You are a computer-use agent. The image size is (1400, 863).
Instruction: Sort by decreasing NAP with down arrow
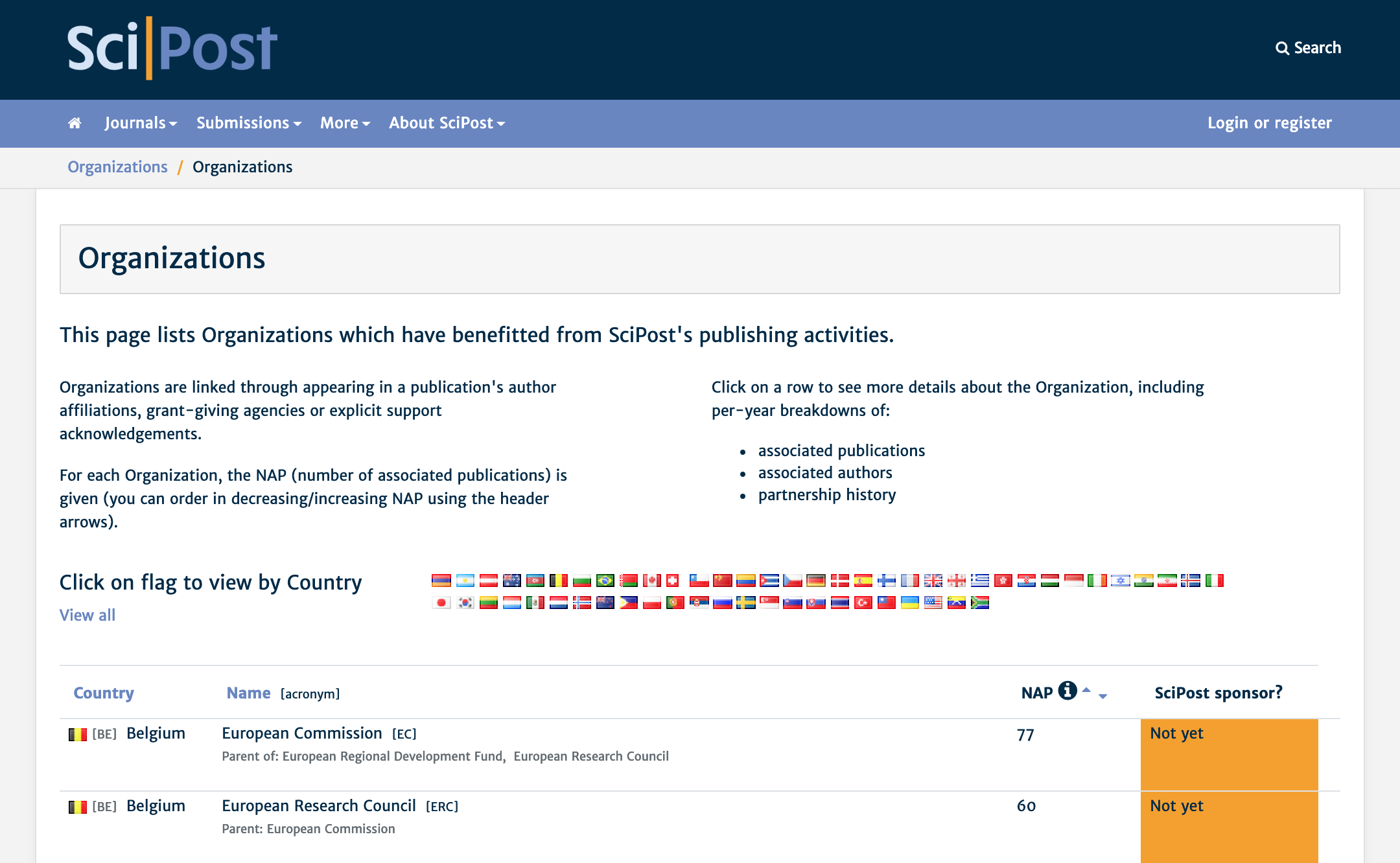(x=1102, y=696)
